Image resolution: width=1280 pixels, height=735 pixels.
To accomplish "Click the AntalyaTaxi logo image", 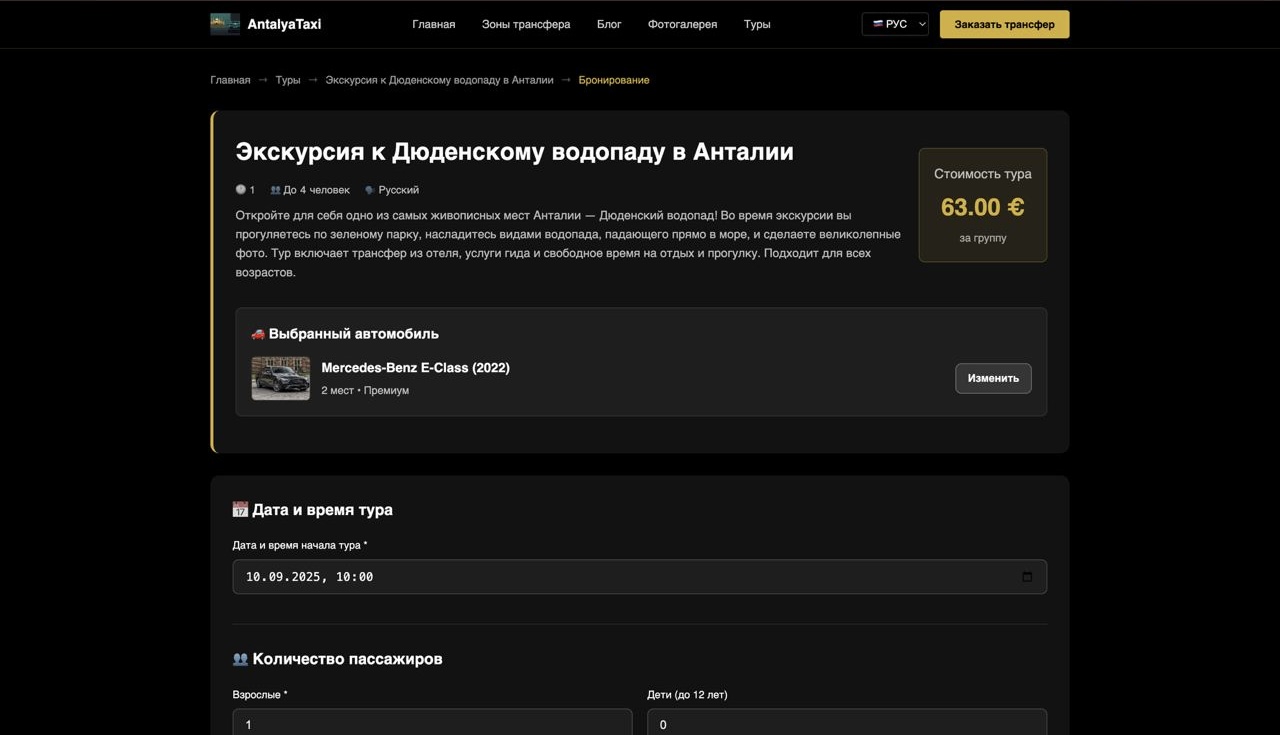I will click(x=224, y=23).
